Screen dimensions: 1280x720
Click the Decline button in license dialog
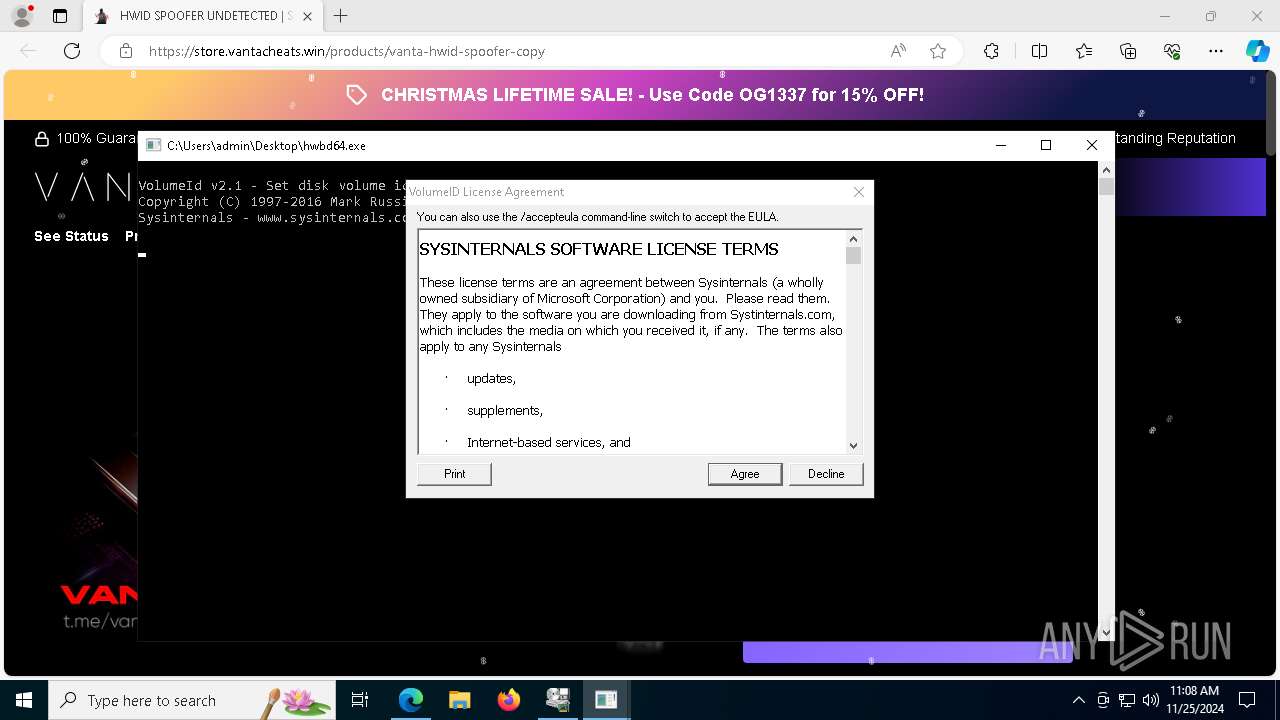[x=826, y=474]
